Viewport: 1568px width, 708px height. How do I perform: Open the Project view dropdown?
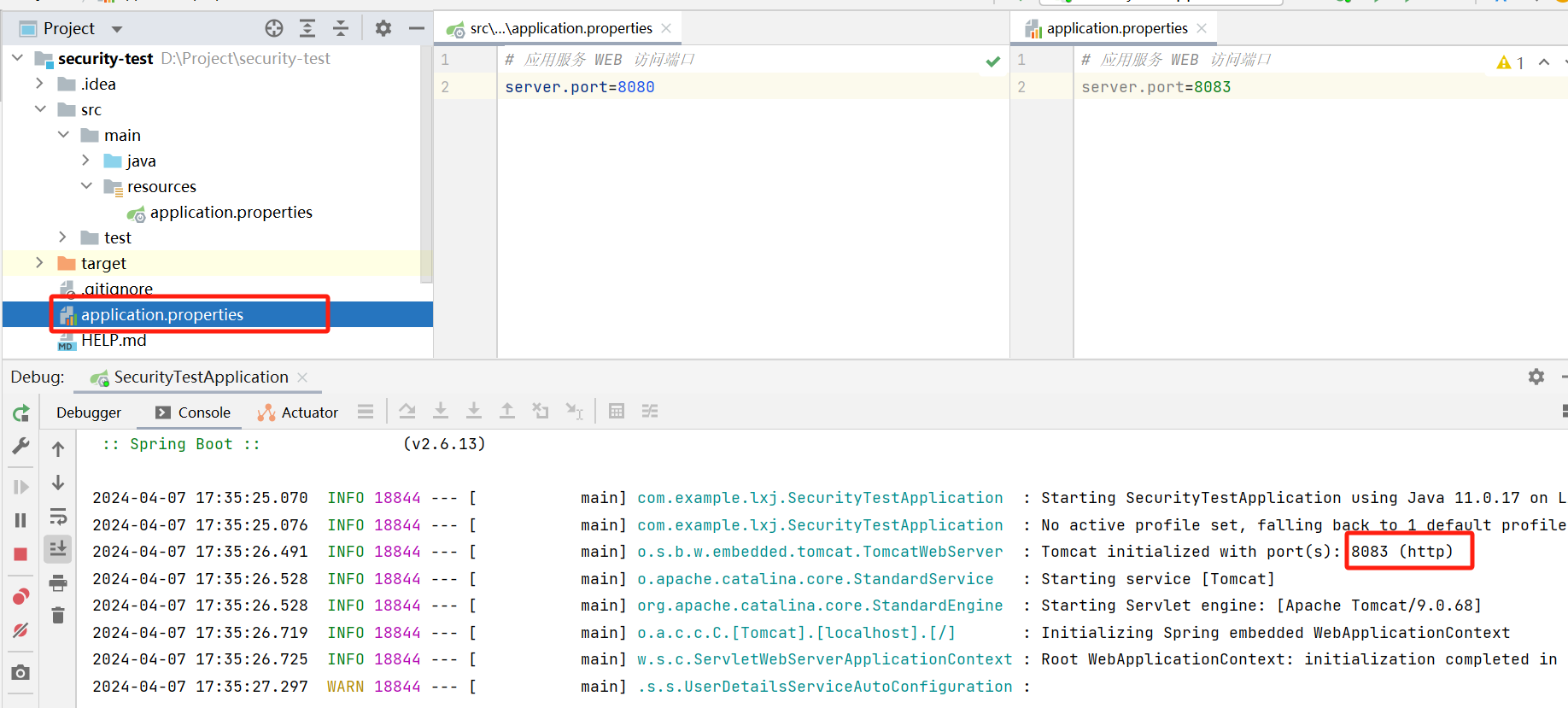(117, 29)
